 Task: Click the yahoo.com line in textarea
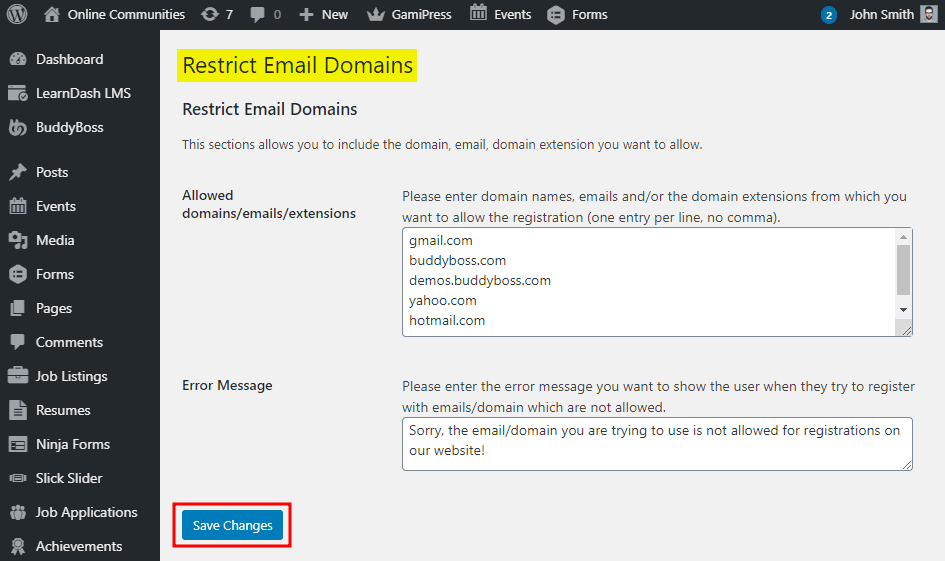coord(442,300)
